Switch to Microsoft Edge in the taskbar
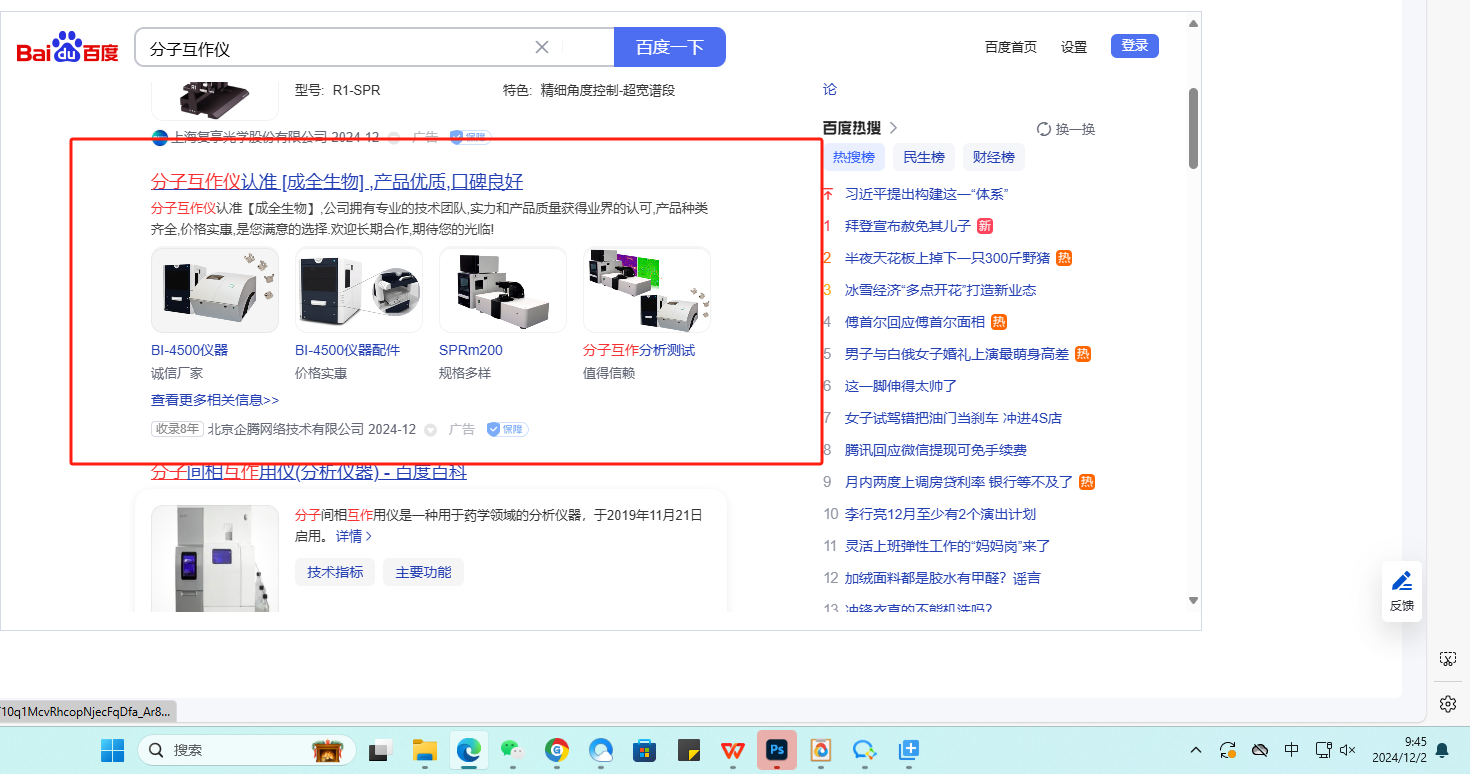This screenshot has width=1470, height=774. pos(467,750)
